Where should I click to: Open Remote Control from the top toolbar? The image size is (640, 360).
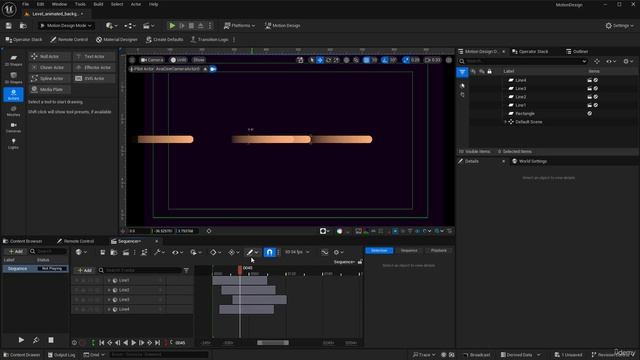(69, 40)
